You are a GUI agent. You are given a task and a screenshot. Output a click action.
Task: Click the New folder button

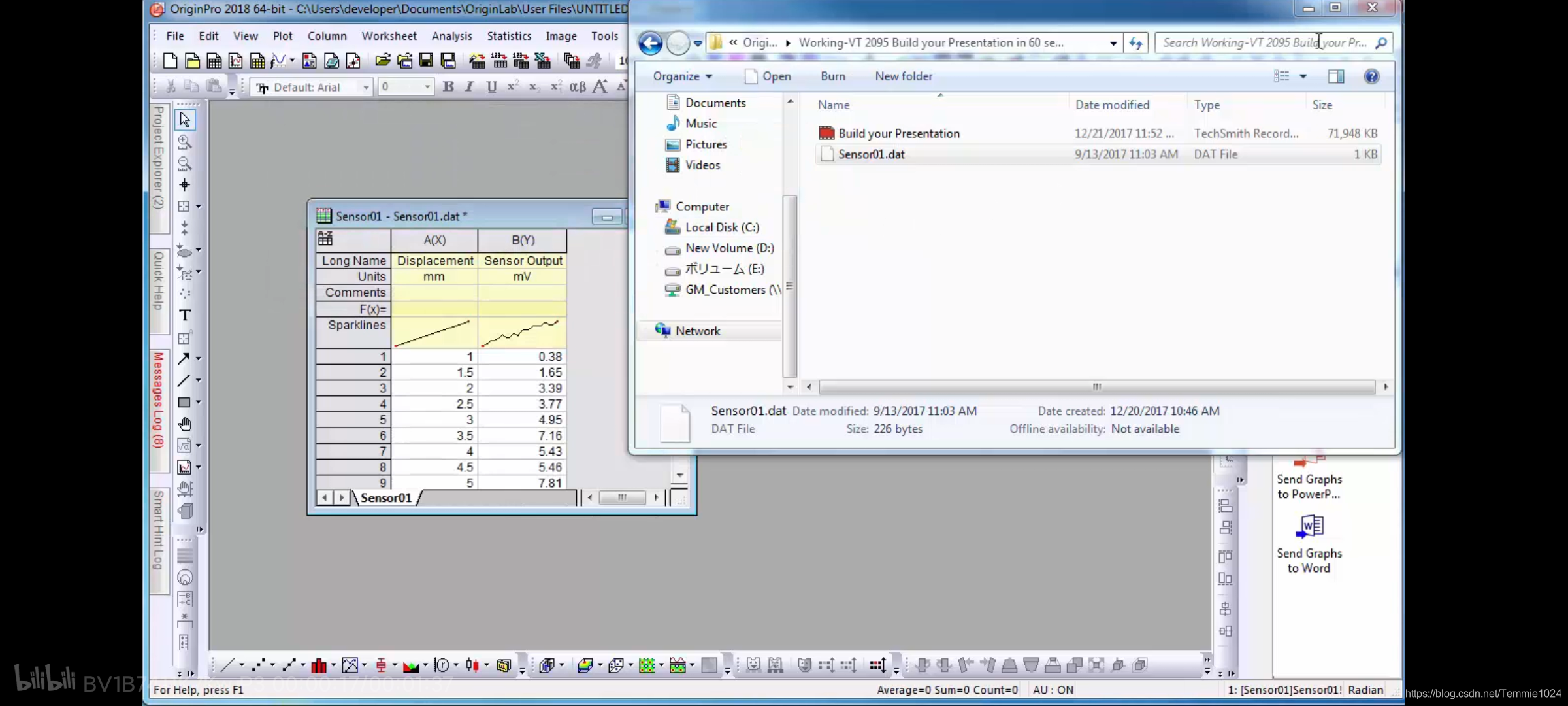pyautogui.click(x=904, y=76)
